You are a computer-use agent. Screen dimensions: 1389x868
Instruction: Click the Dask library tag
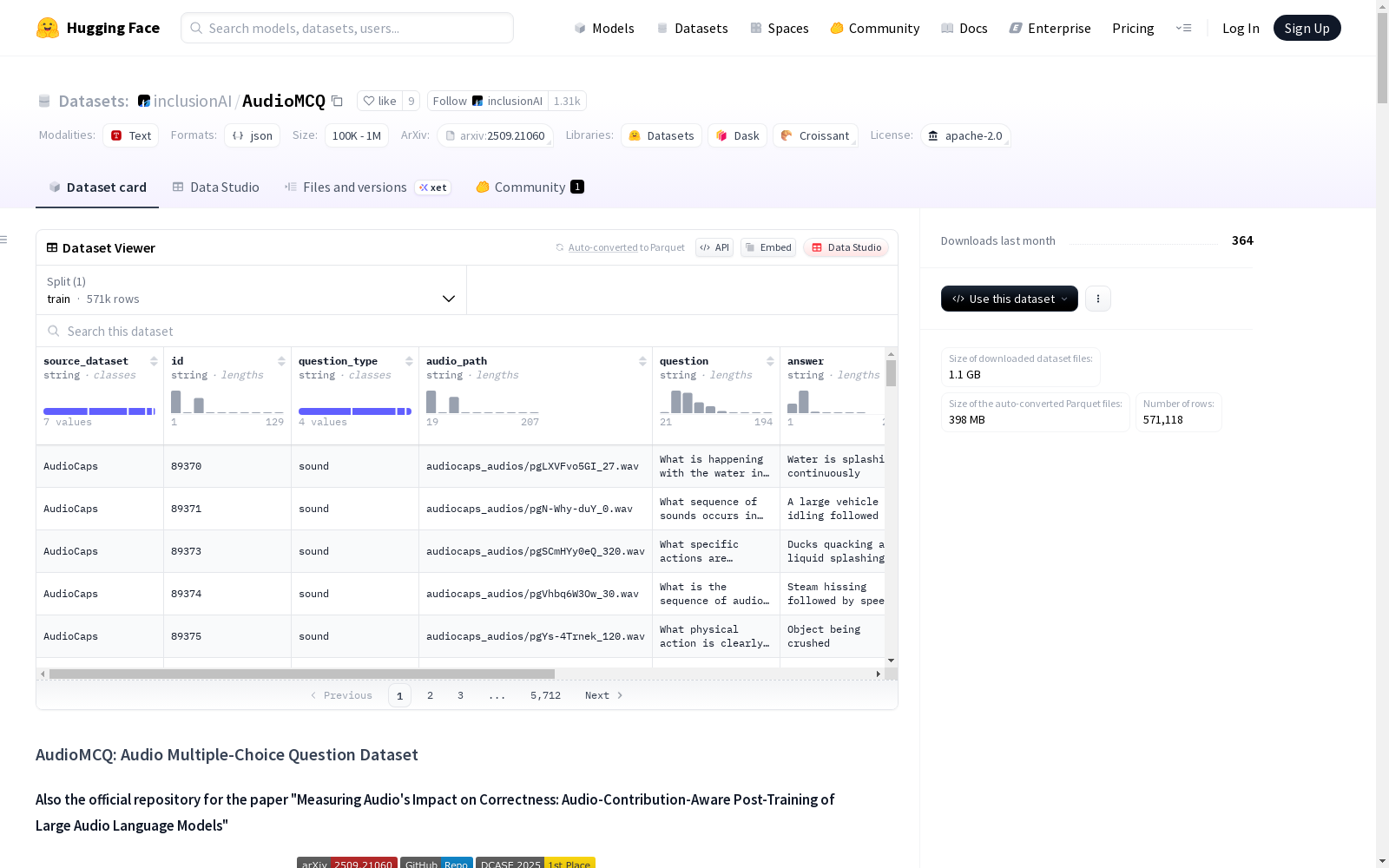(738, 136)
